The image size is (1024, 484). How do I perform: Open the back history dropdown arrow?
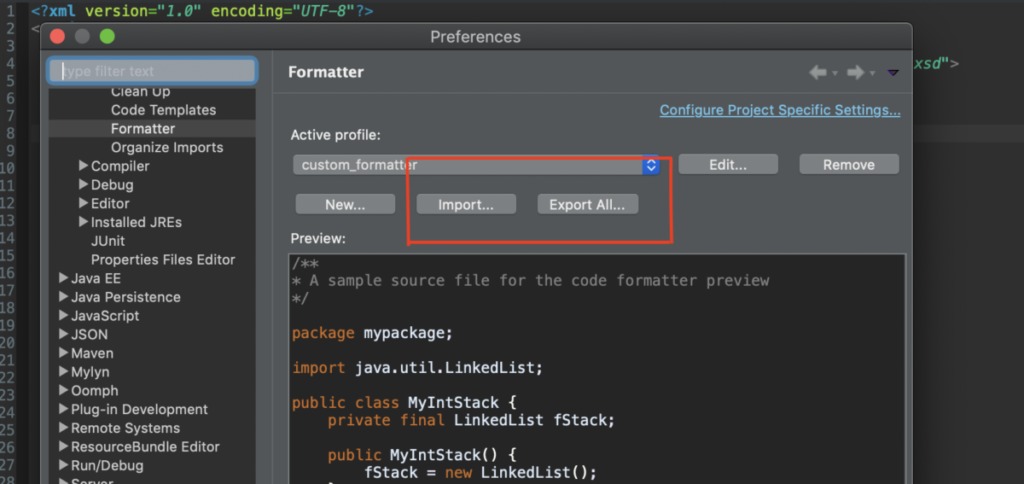(835, 73)
